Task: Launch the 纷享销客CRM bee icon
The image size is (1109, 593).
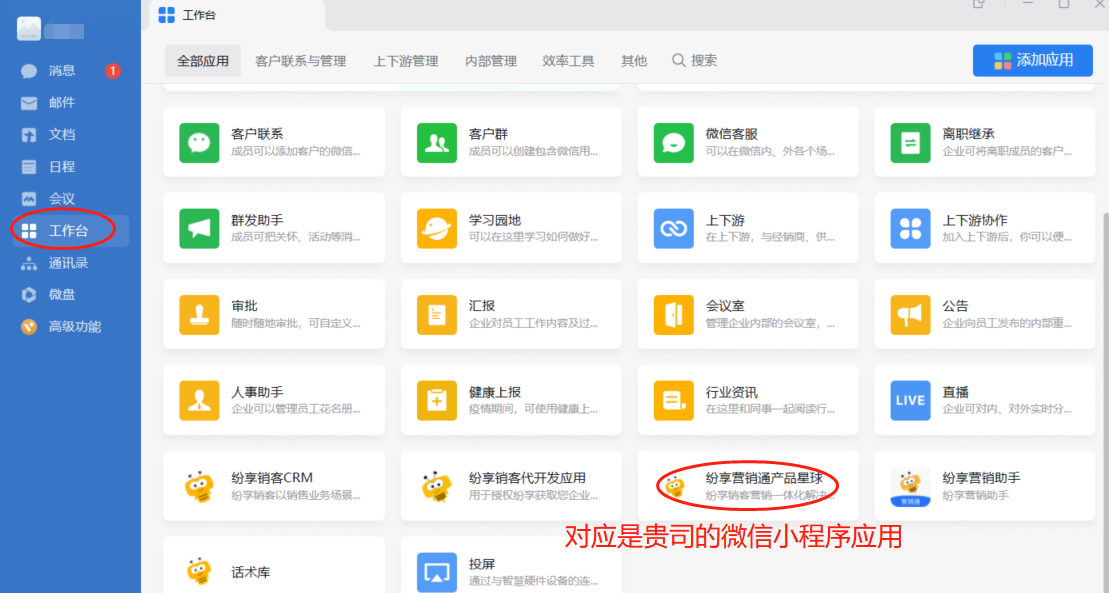Action: 199,487
